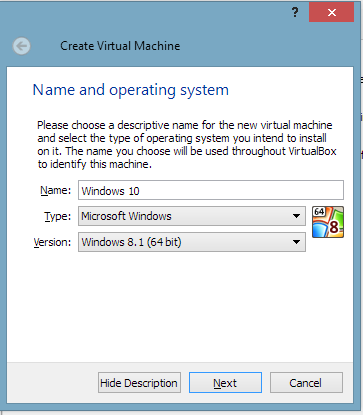Click the Name input field
This screenshot has width=363, height=415.
point(211,190)
